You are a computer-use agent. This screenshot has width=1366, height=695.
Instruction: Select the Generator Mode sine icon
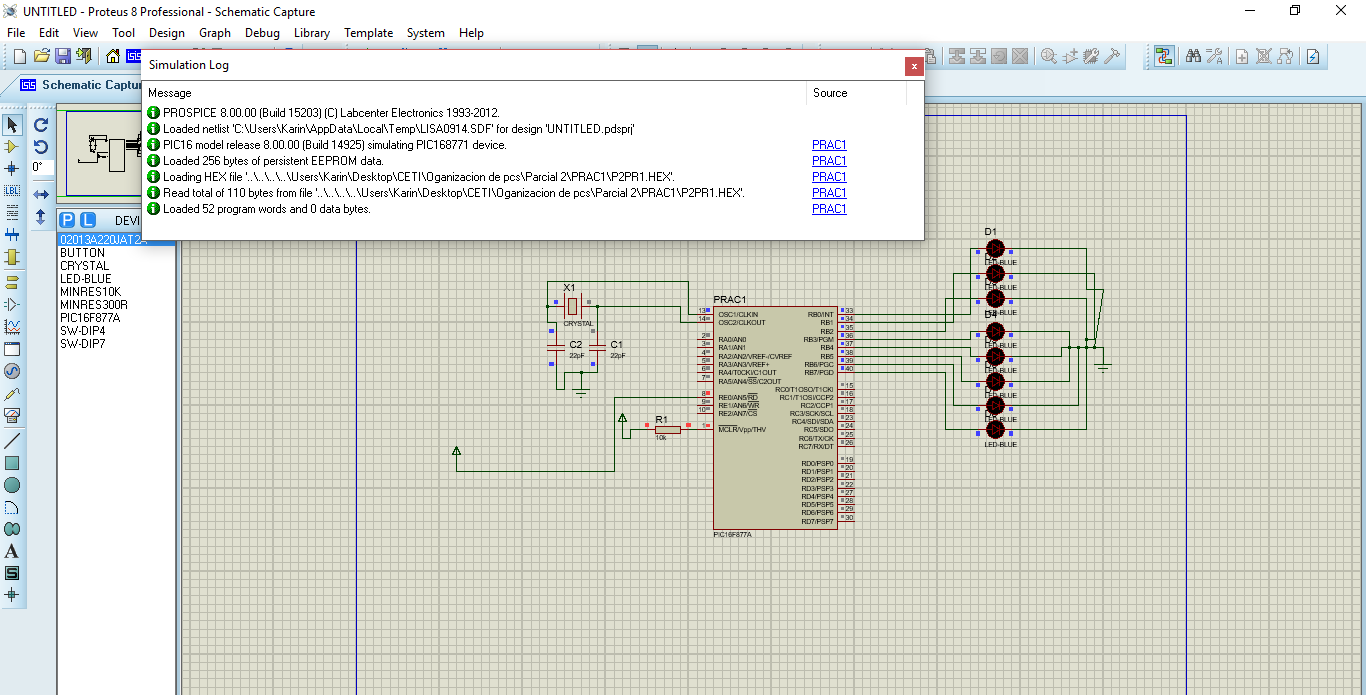point(12,371)
